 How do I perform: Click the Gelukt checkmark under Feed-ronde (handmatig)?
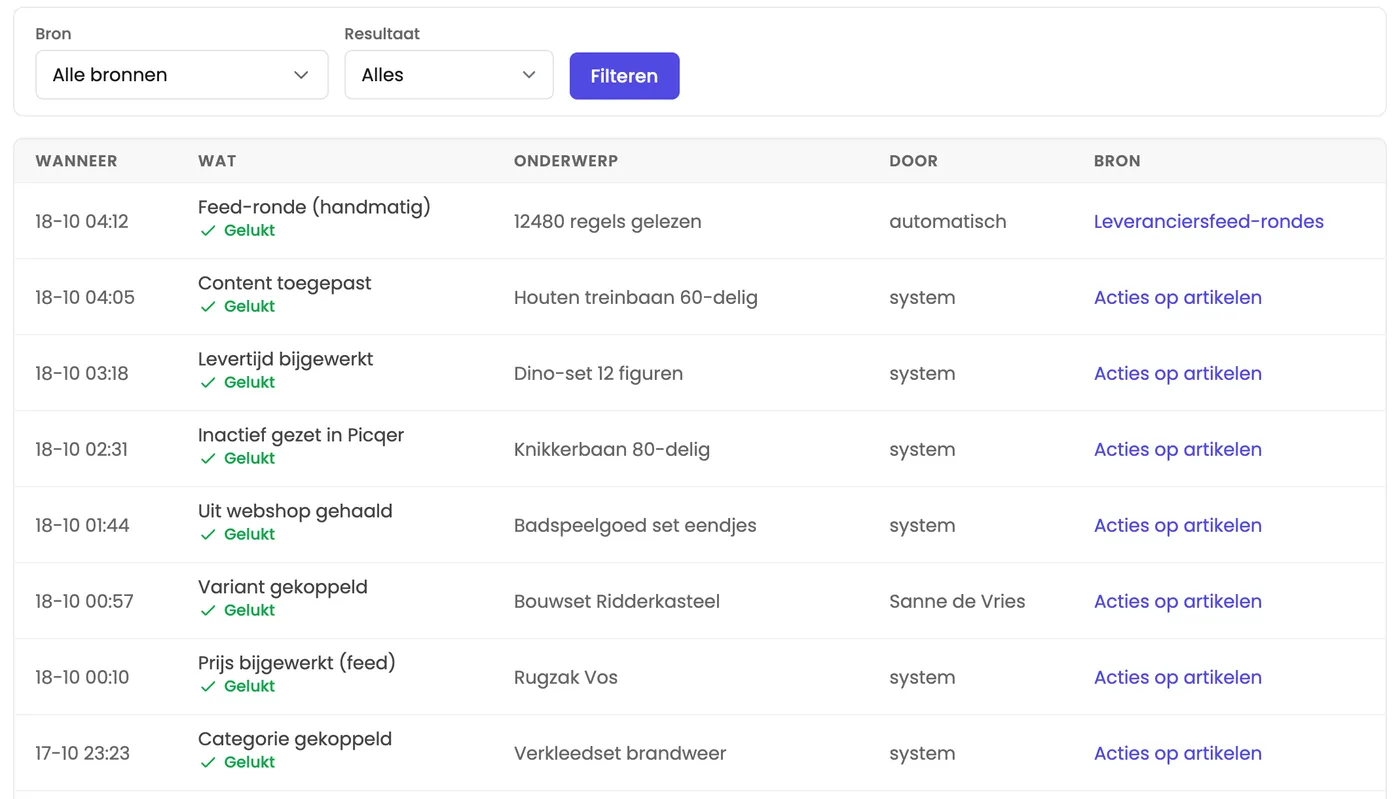click(x=208, y=231)
